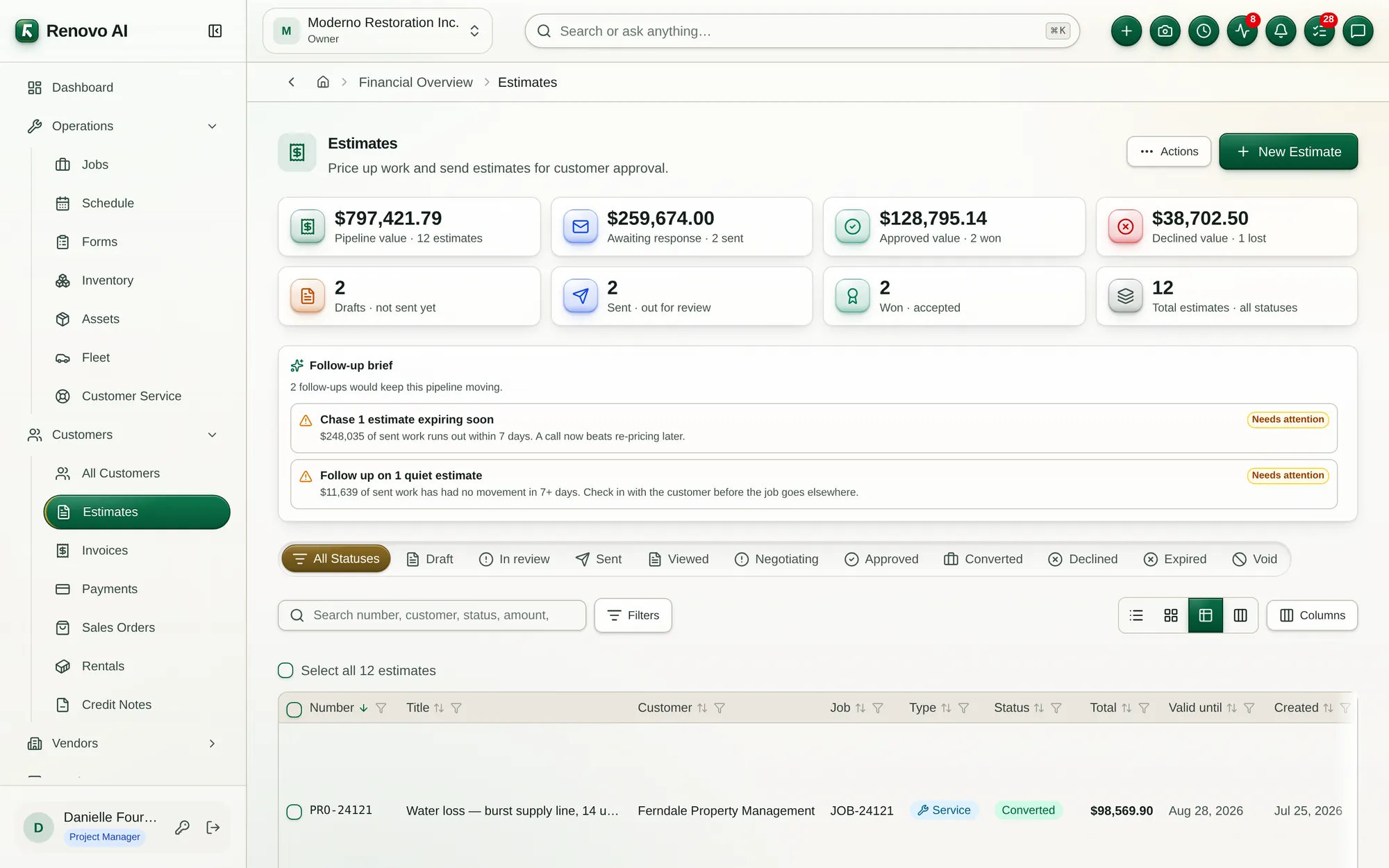Open the Pipeline value $797,421.79 card
Screen dimensions: 1389x868
409,226
